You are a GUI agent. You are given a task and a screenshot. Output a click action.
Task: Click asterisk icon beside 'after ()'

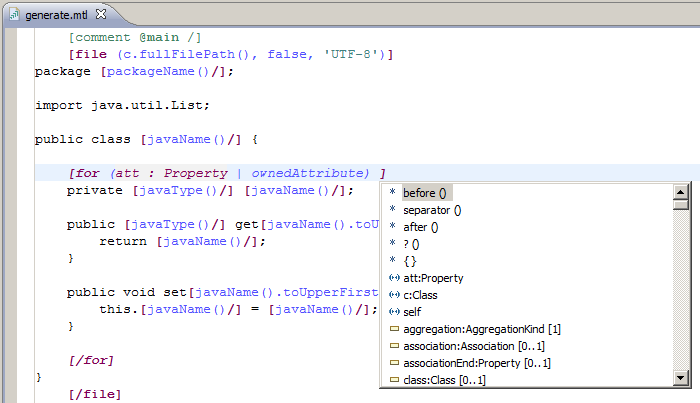pyautogui.click(x=392, y=225)
